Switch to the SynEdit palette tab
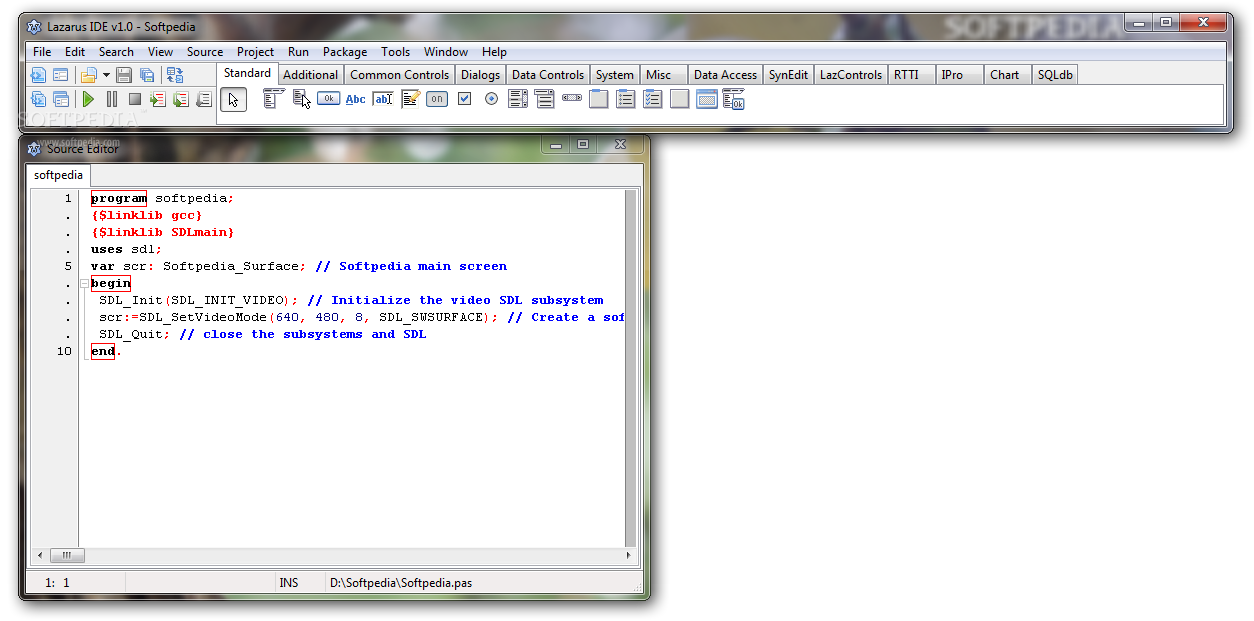The height and width of the screenshot is (621, 1254). (x=788, y=75)
